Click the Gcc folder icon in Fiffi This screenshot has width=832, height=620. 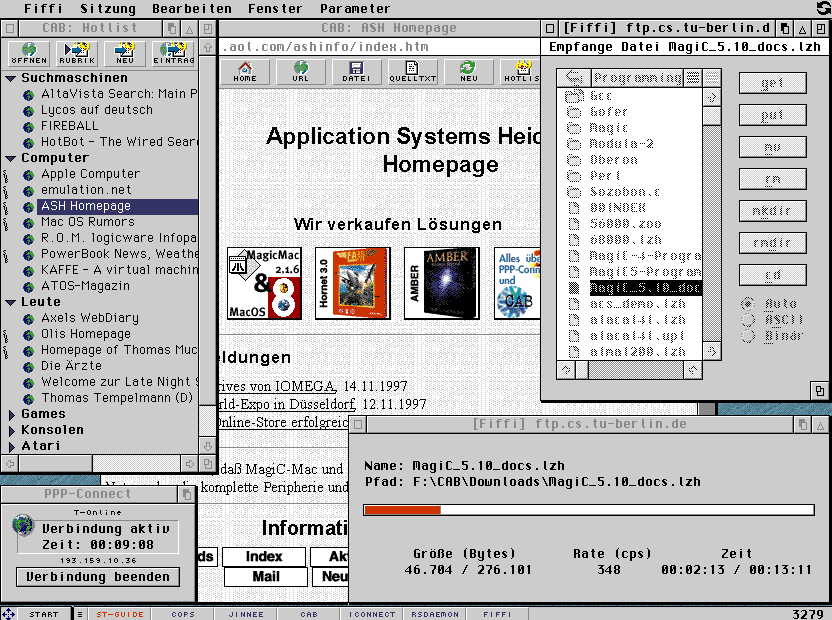click(x=574, y=96)
